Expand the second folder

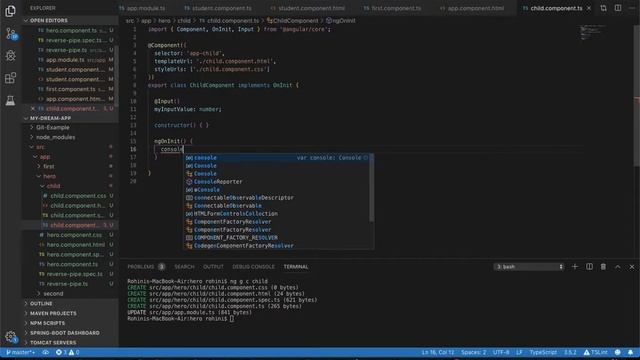pyautogui.click(x=53, y=293)
